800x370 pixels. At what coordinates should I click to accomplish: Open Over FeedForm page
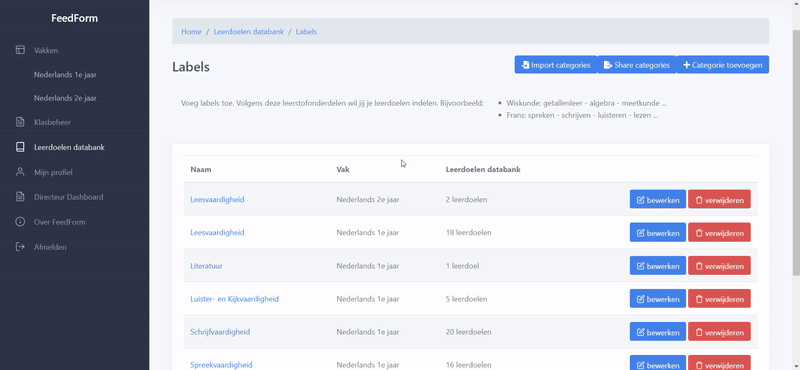click(x=60, y=222)
